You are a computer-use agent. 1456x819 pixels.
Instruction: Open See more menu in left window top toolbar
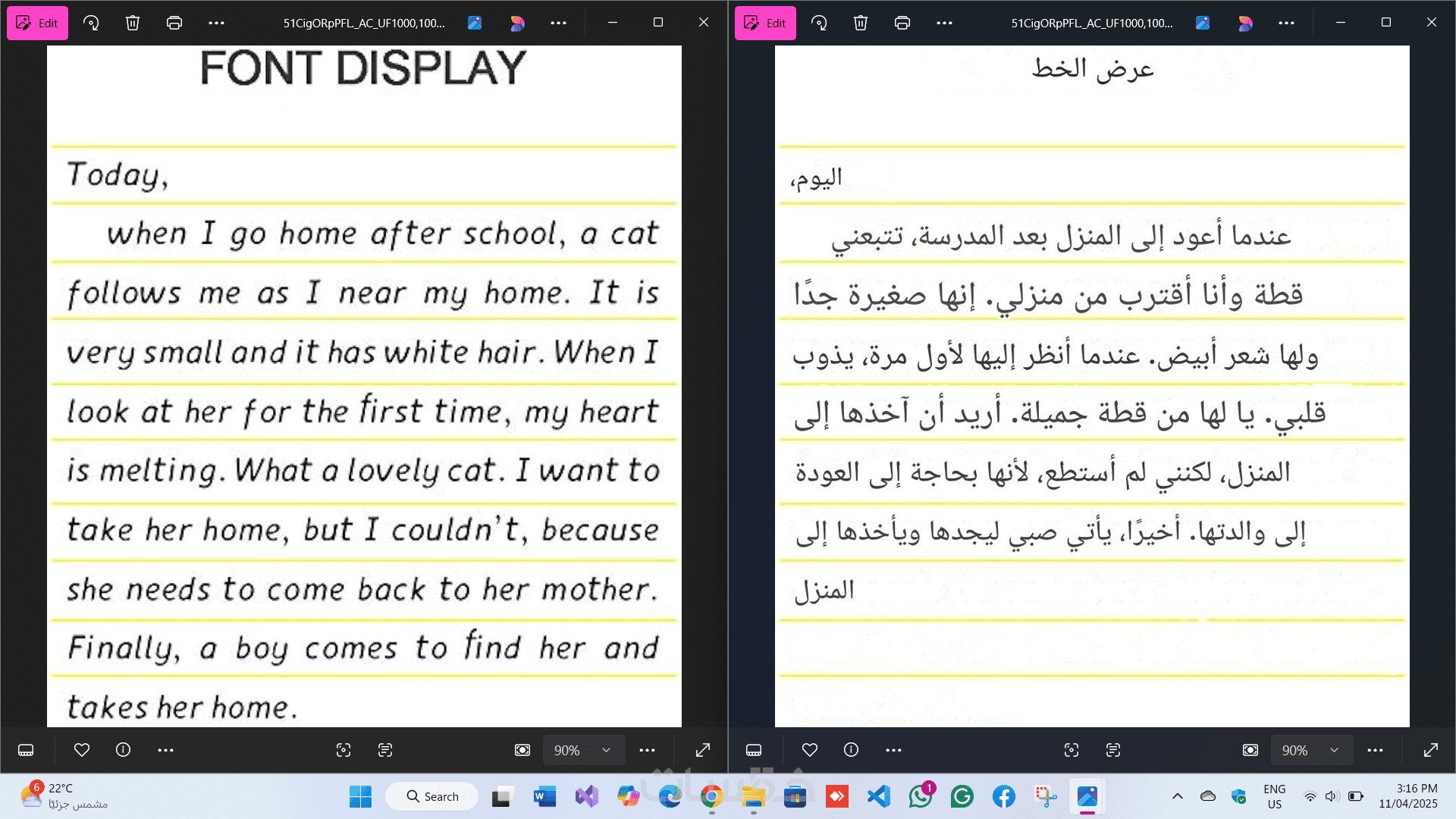(216, 23)
